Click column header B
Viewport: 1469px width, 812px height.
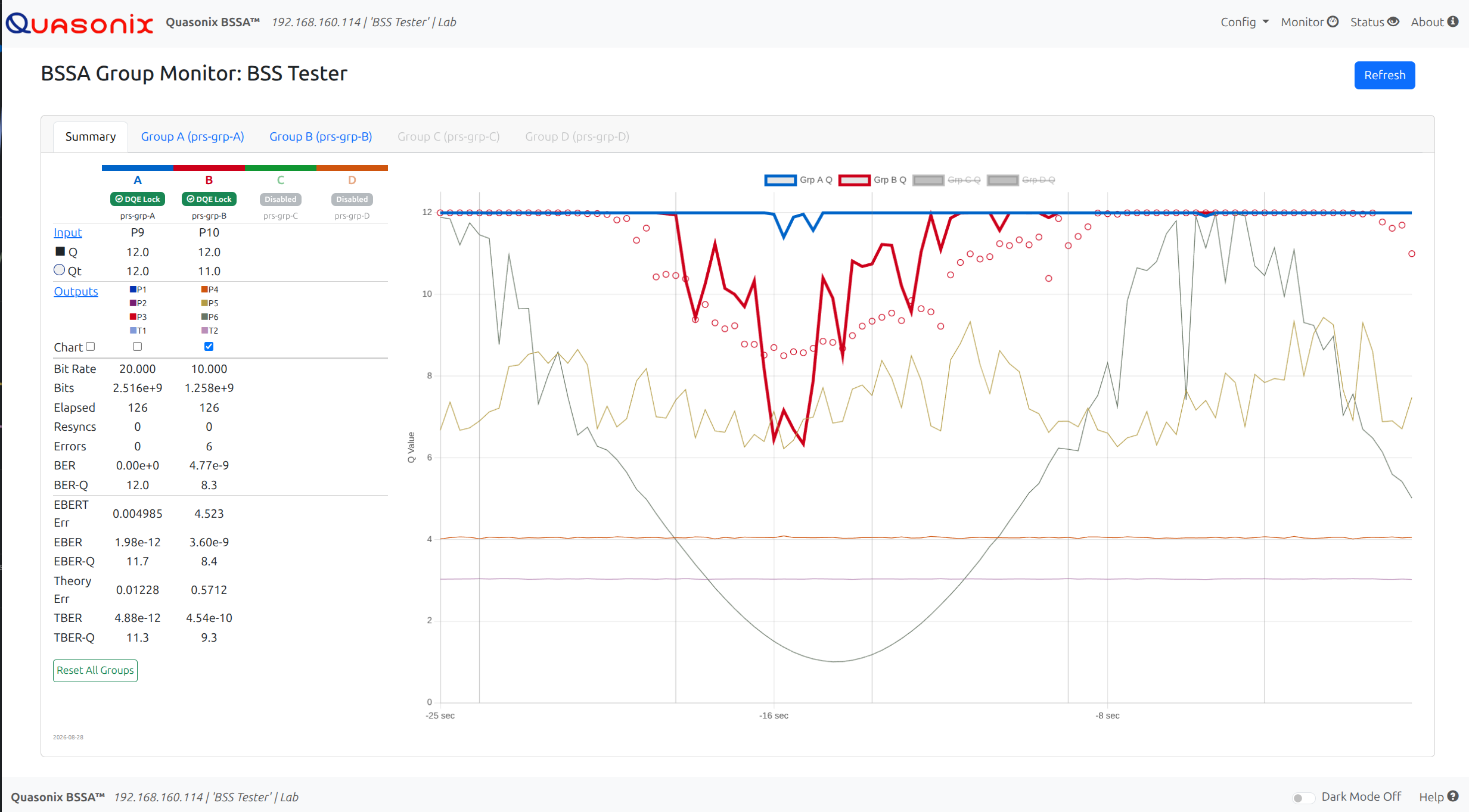209,181
